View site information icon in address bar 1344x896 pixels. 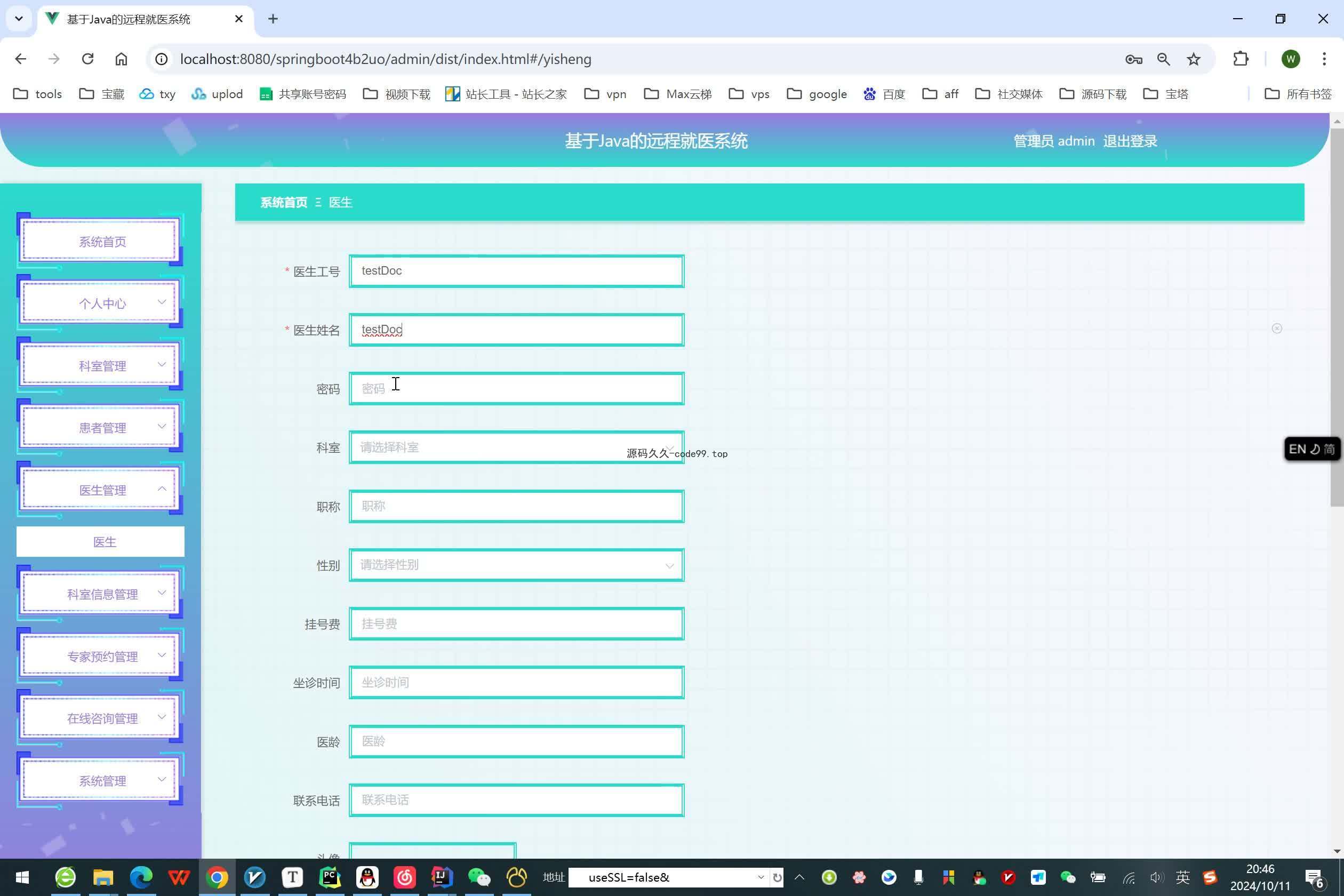(x=162, y=59)
